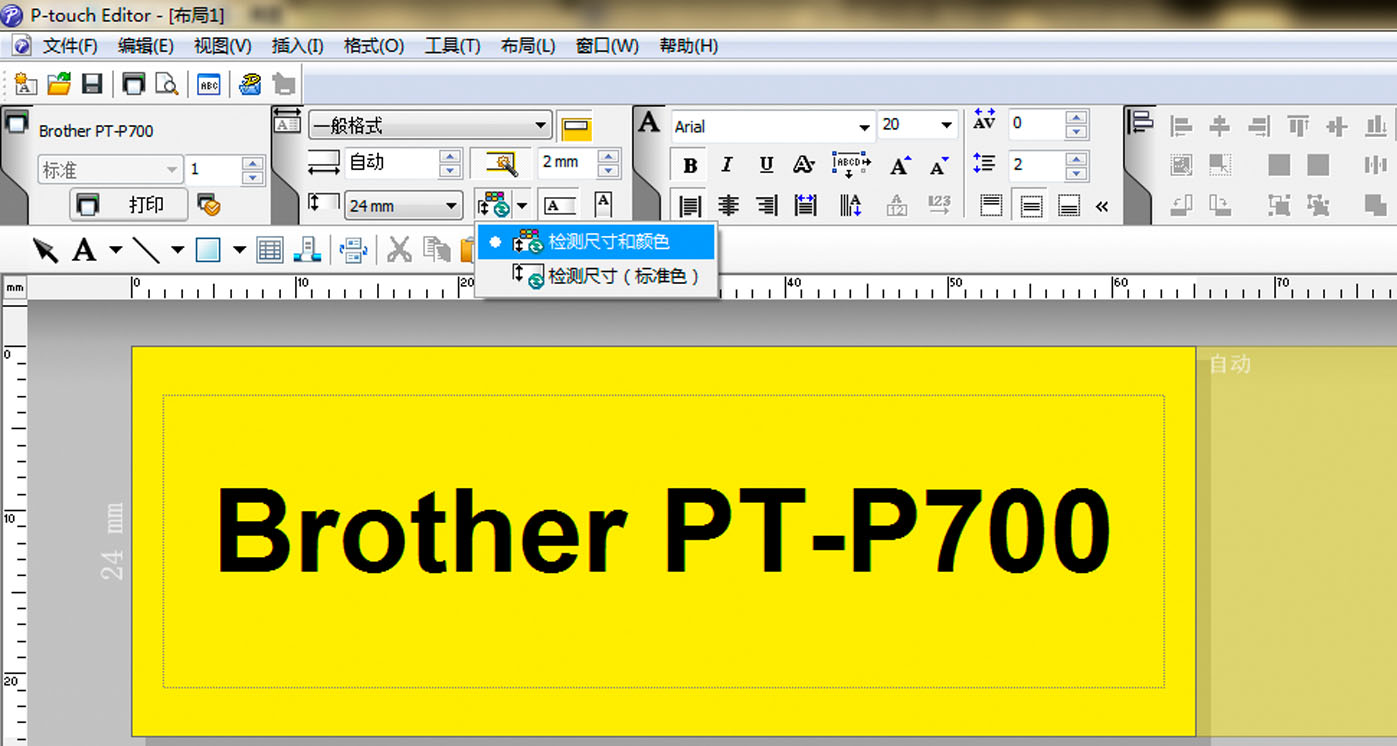Click the margin settings wand icon
This screenshot has width=1397, height=746.
click(x=501, y=163)
